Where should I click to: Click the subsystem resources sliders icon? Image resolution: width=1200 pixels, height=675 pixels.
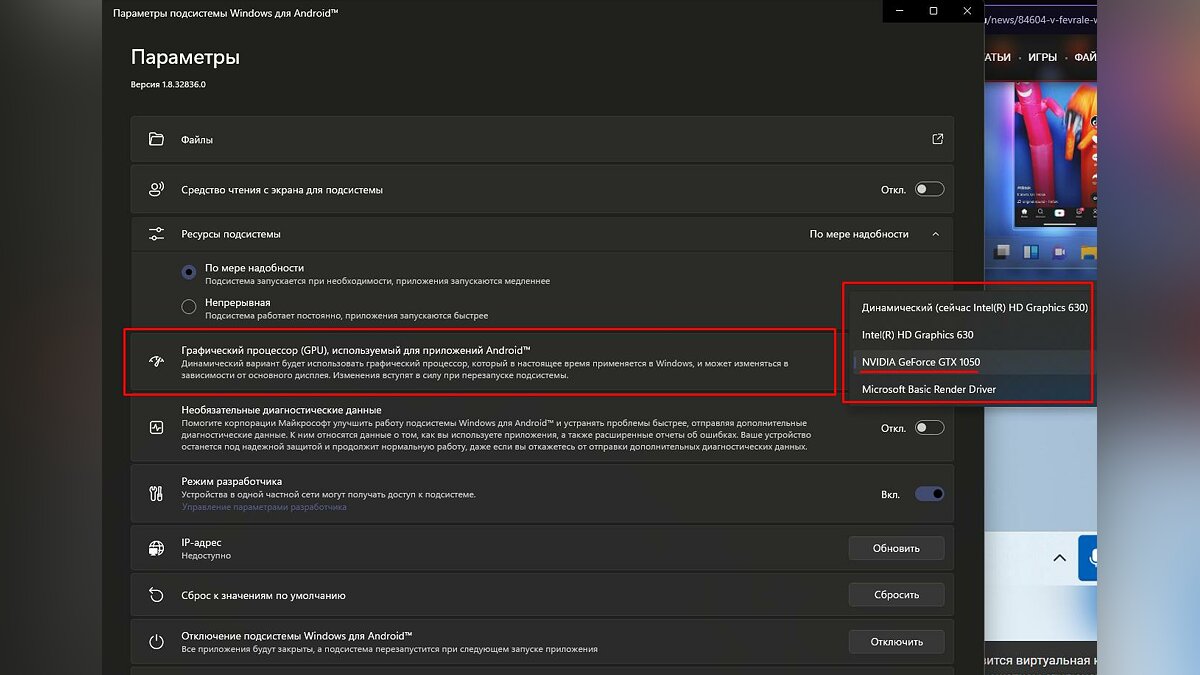pyautogui.click(x=156, y=234)
